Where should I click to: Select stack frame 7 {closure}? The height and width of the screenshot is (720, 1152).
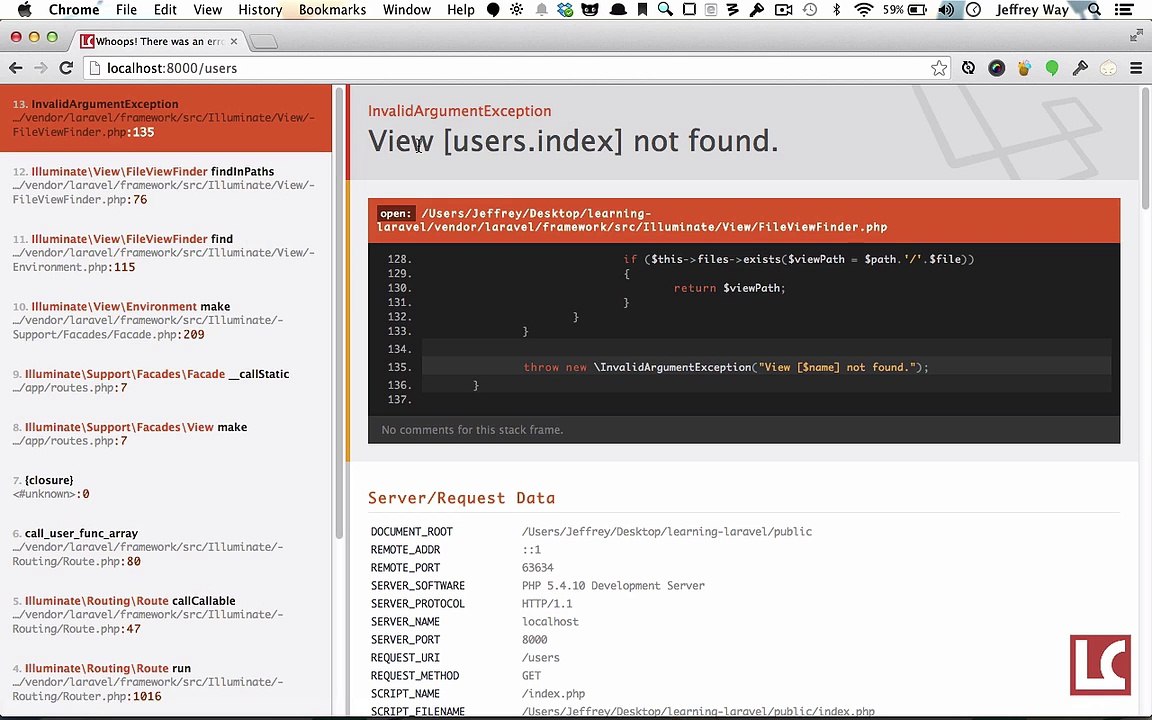click(x=166, y=487)
